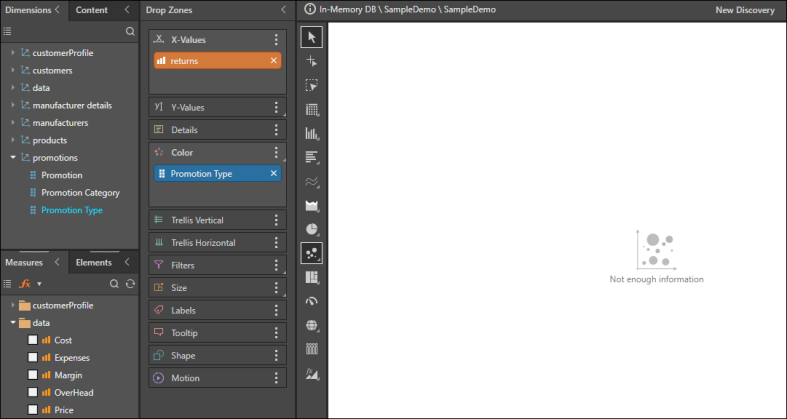Check the Cost measure checkbox
The image size is (787, 419).
(33, 340)
